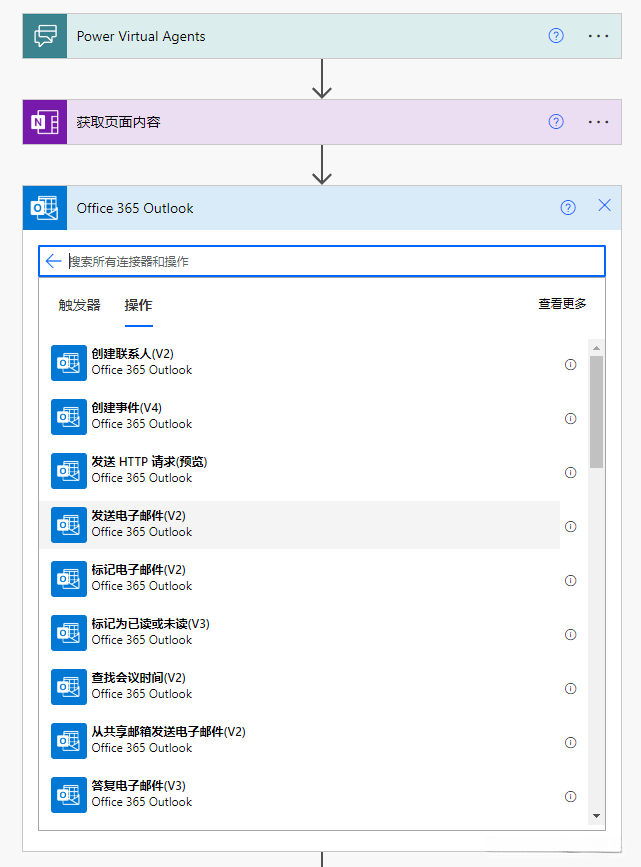This screenshot has width=641, height=867.
Task: Open help for the Office 365 Outlook card
Action: point(568,207)
